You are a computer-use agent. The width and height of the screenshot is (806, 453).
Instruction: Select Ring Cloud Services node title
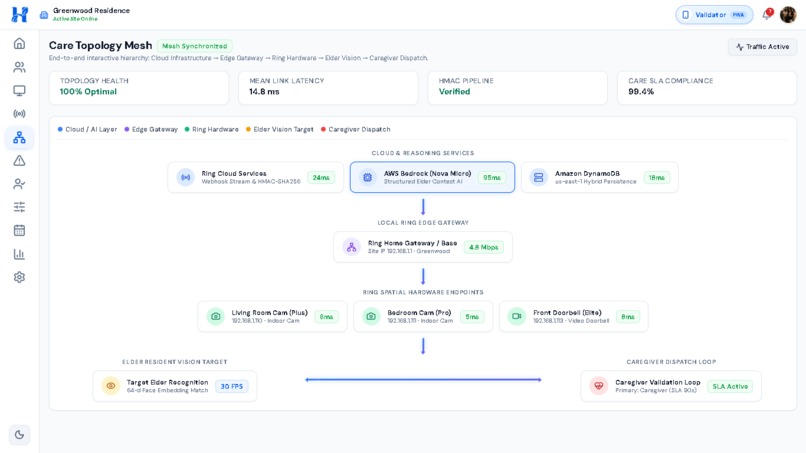(x=234, y=174)
